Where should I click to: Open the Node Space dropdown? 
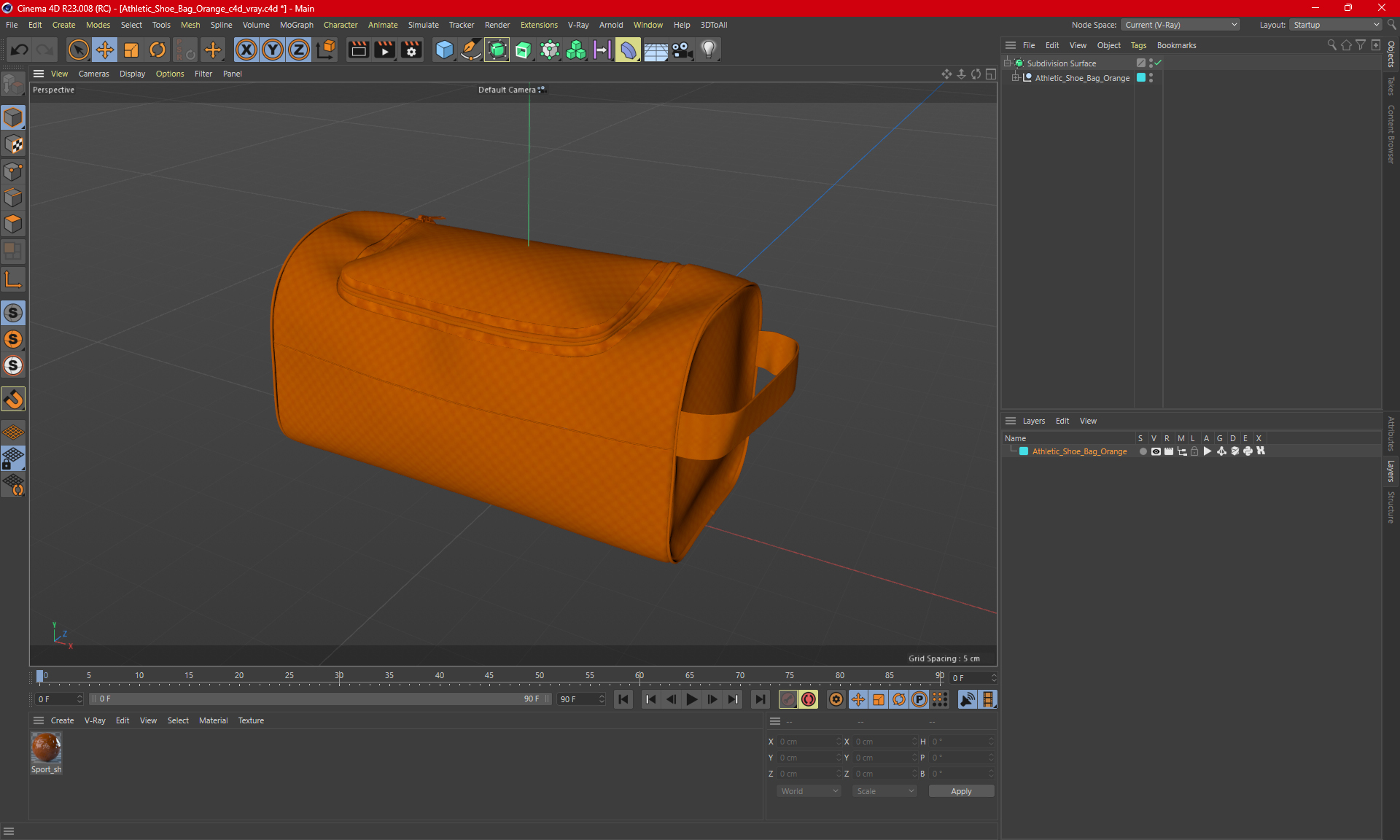tap(1180, 25)
